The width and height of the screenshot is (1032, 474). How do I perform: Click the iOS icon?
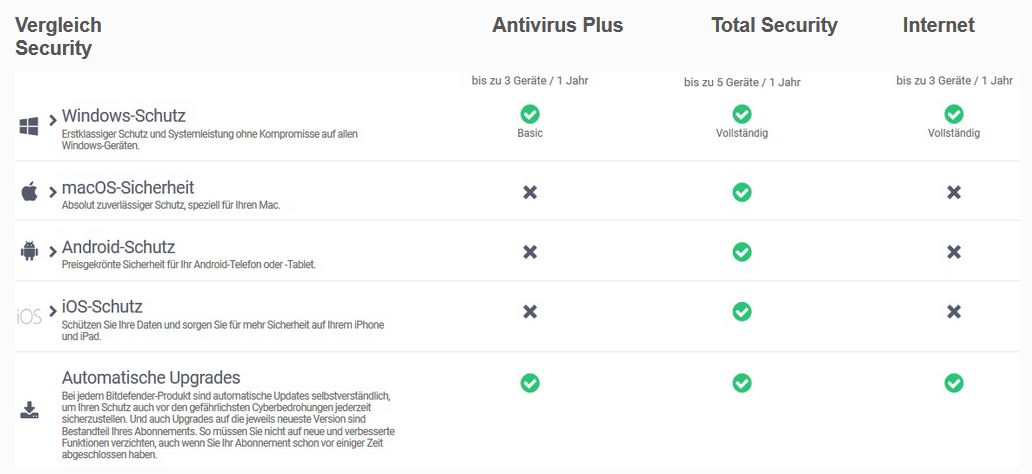[x=28, y=317]
